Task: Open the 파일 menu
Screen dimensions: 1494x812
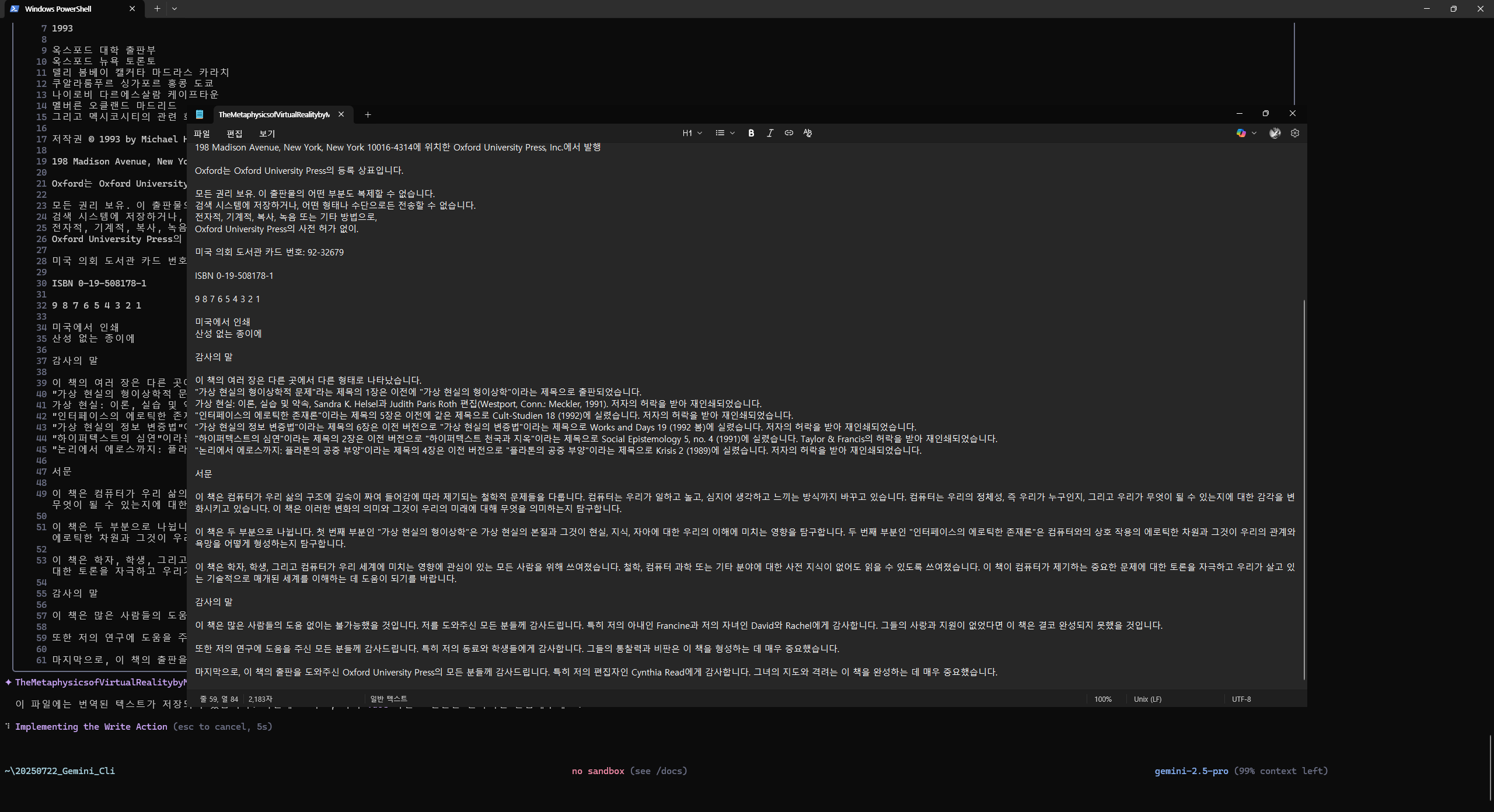Action: coord(202,134)
